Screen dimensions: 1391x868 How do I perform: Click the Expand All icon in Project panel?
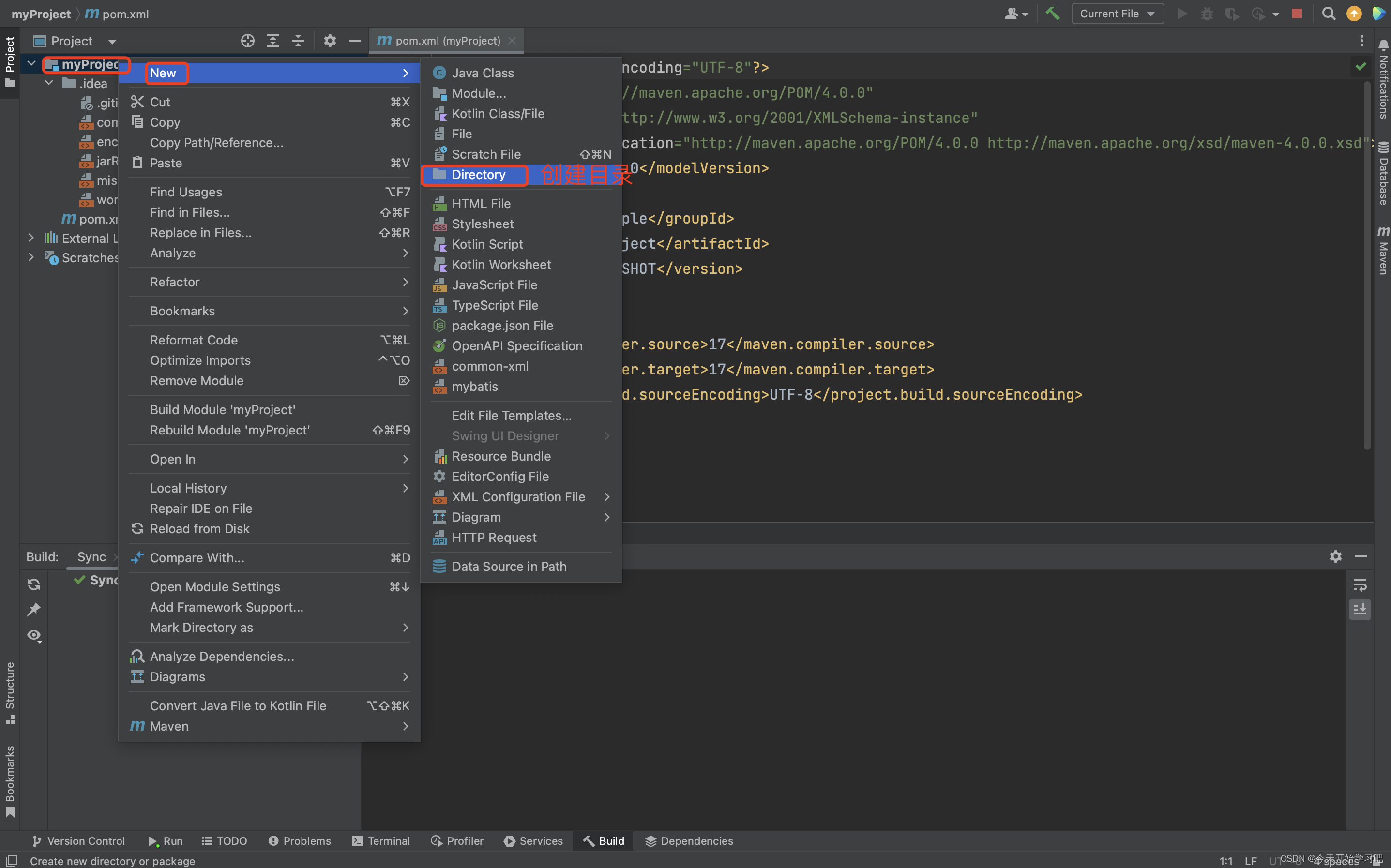click(x=272, y=41)
